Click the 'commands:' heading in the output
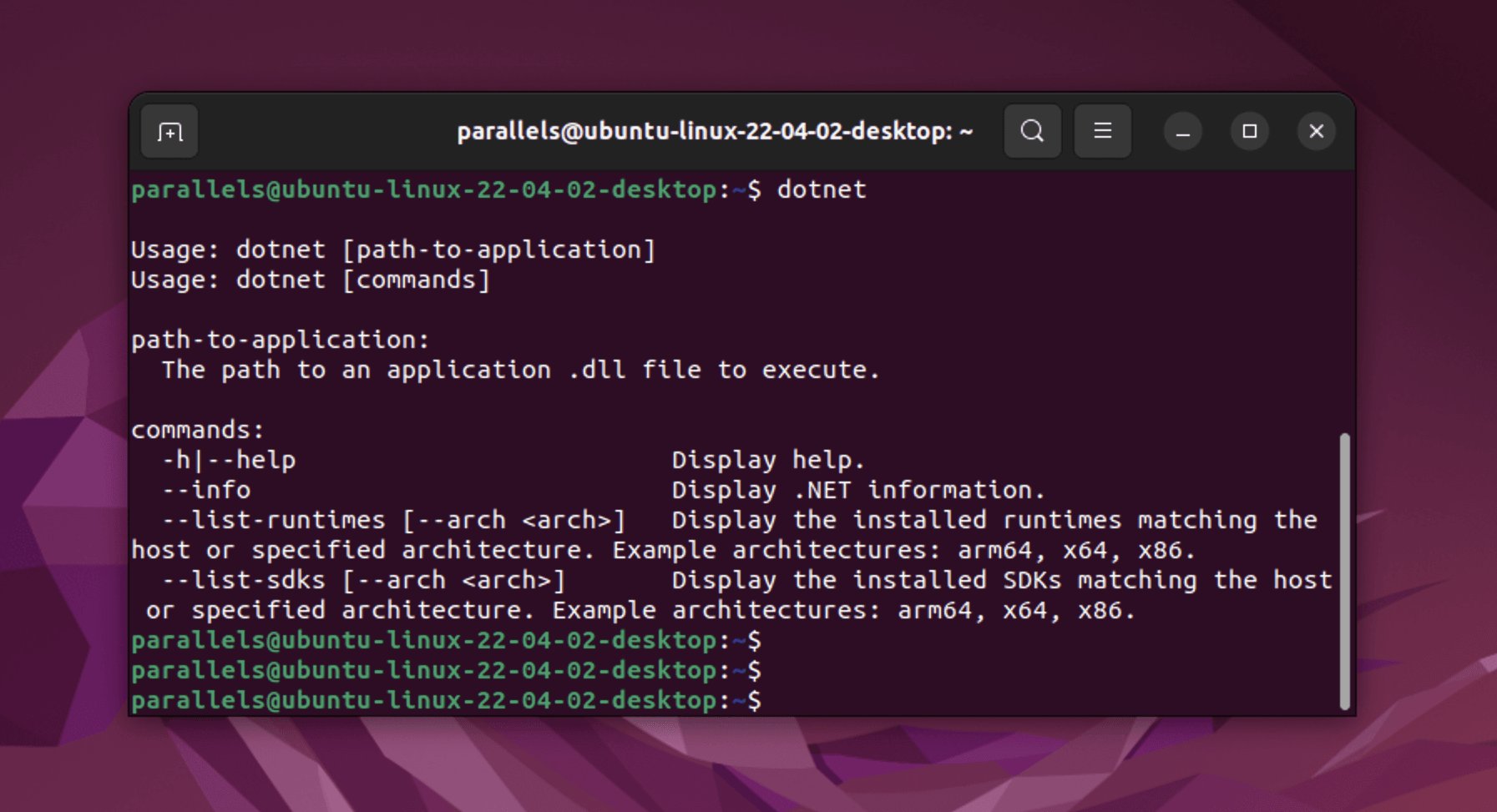 click(x=197, y=430)
